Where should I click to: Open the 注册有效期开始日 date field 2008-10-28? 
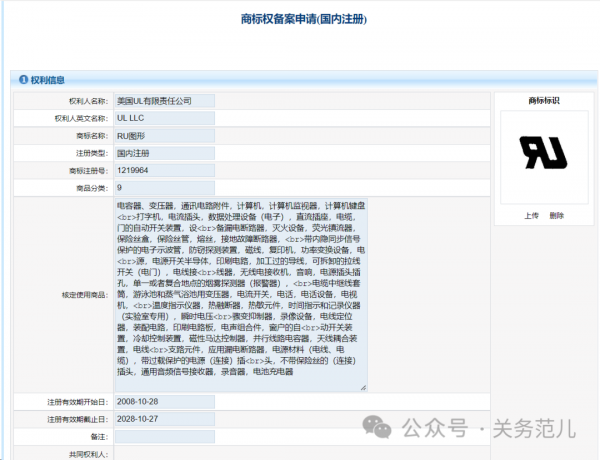(x=164, y=402)
